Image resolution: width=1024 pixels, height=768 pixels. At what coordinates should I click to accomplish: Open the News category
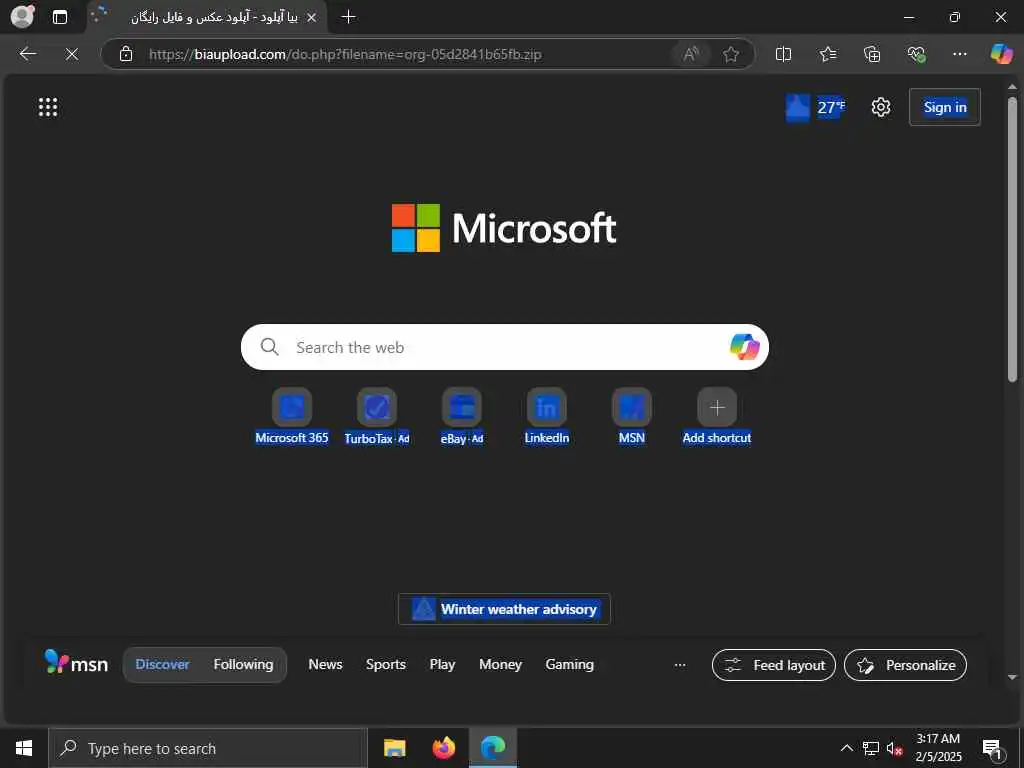[x=325, y=665]
